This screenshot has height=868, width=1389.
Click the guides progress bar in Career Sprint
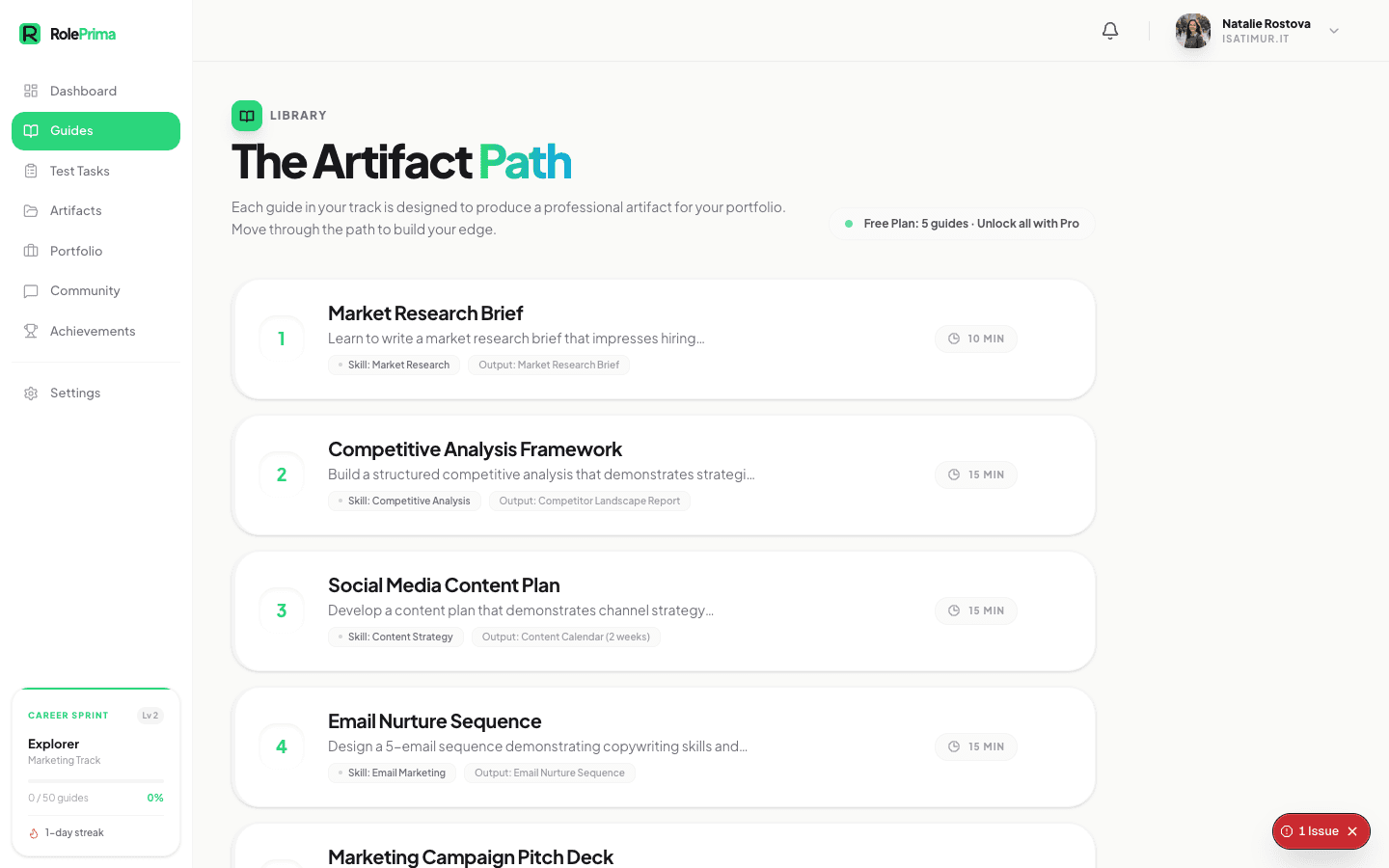pos(95,780)
